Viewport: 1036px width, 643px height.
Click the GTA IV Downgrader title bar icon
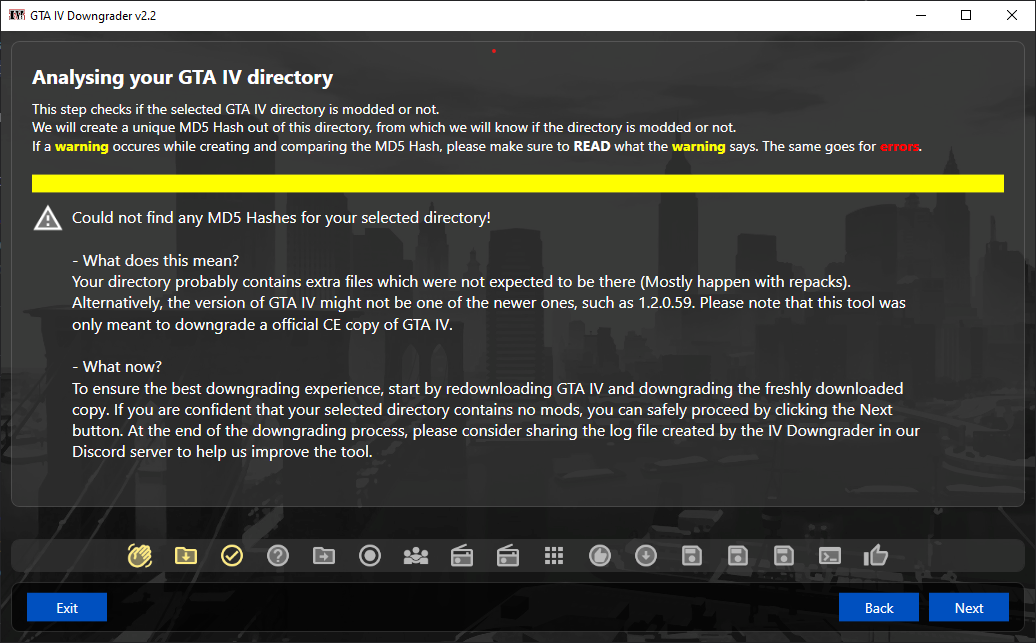coord(17,15)
